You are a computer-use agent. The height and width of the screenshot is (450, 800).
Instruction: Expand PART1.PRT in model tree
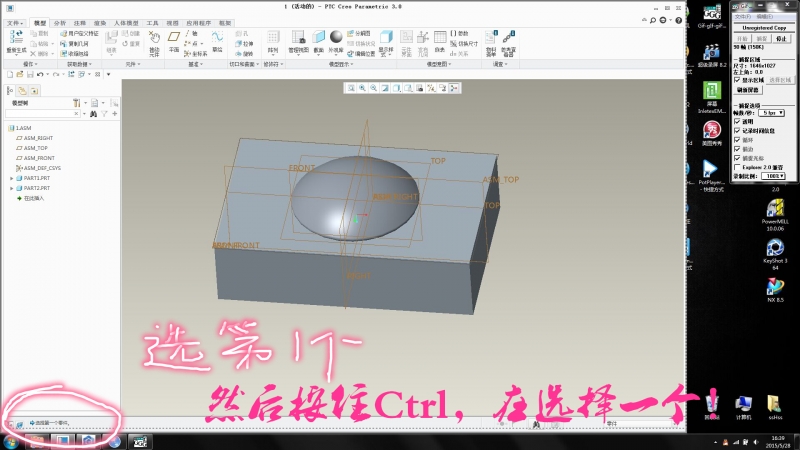[x=12, y=178]
